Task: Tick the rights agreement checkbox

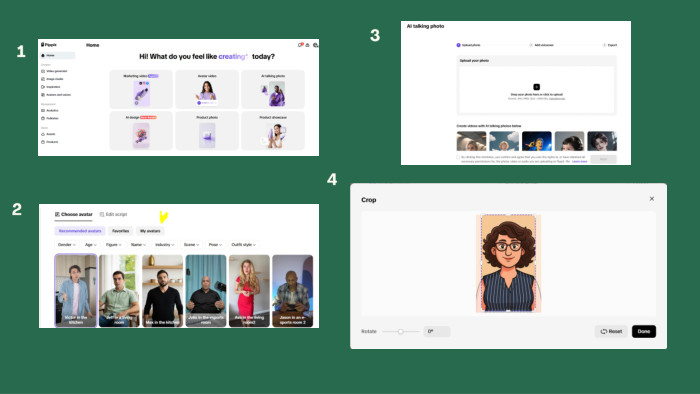Action: pyautogui.click(x=458, y=157)
